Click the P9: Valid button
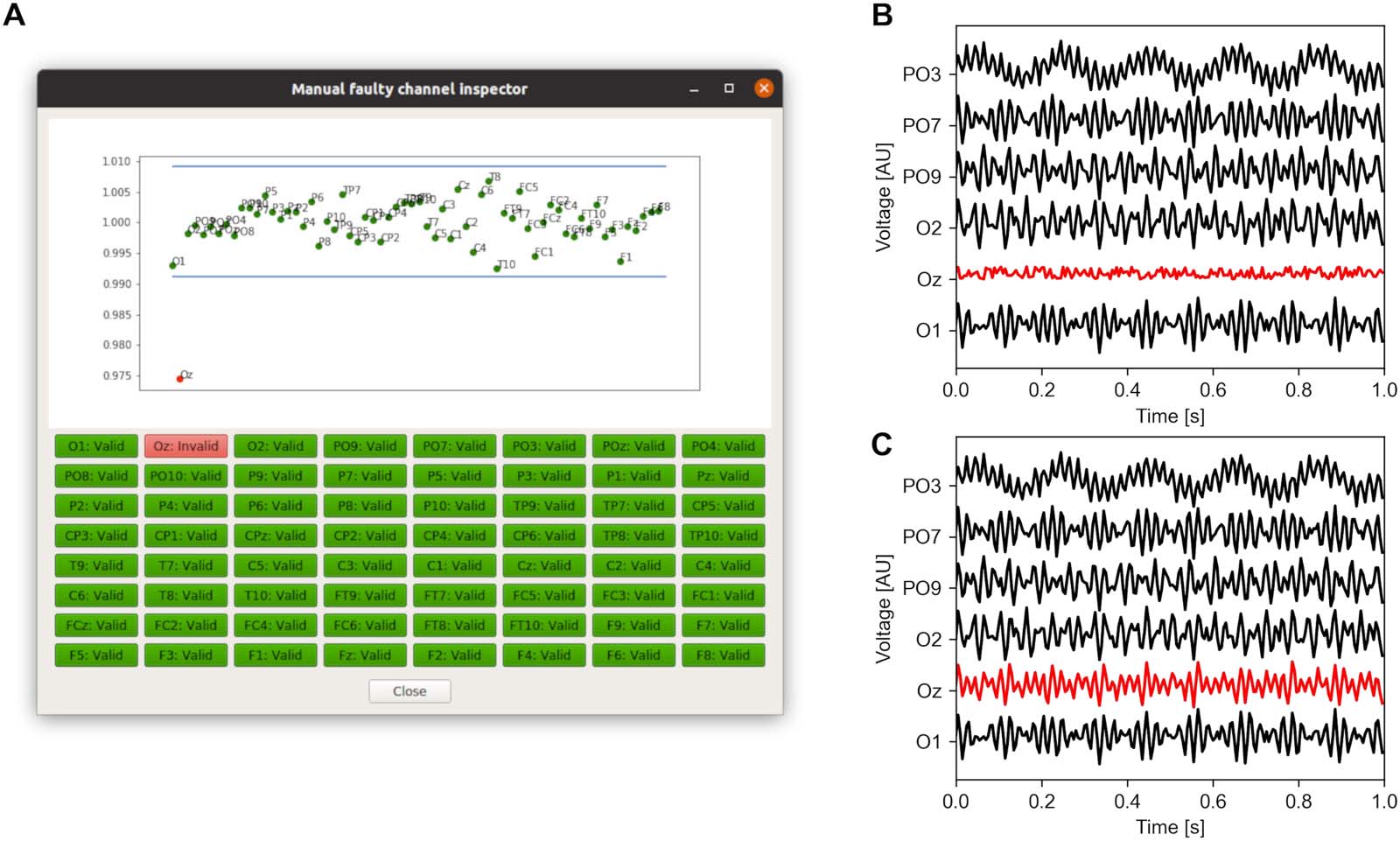Screen dimensions: 1400x841 [276, 476]
